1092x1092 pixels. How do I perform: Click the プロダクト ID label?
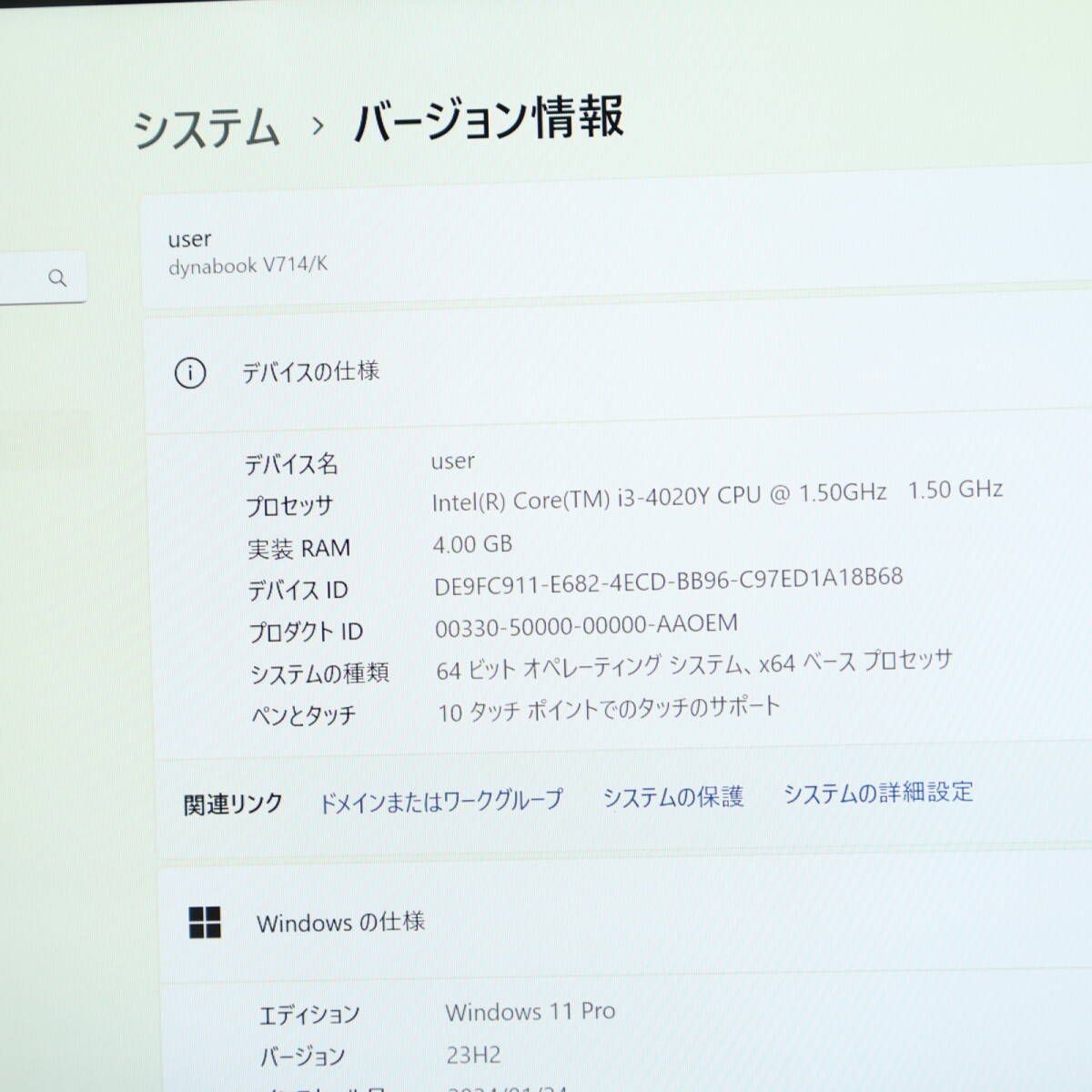coord(306,632)
